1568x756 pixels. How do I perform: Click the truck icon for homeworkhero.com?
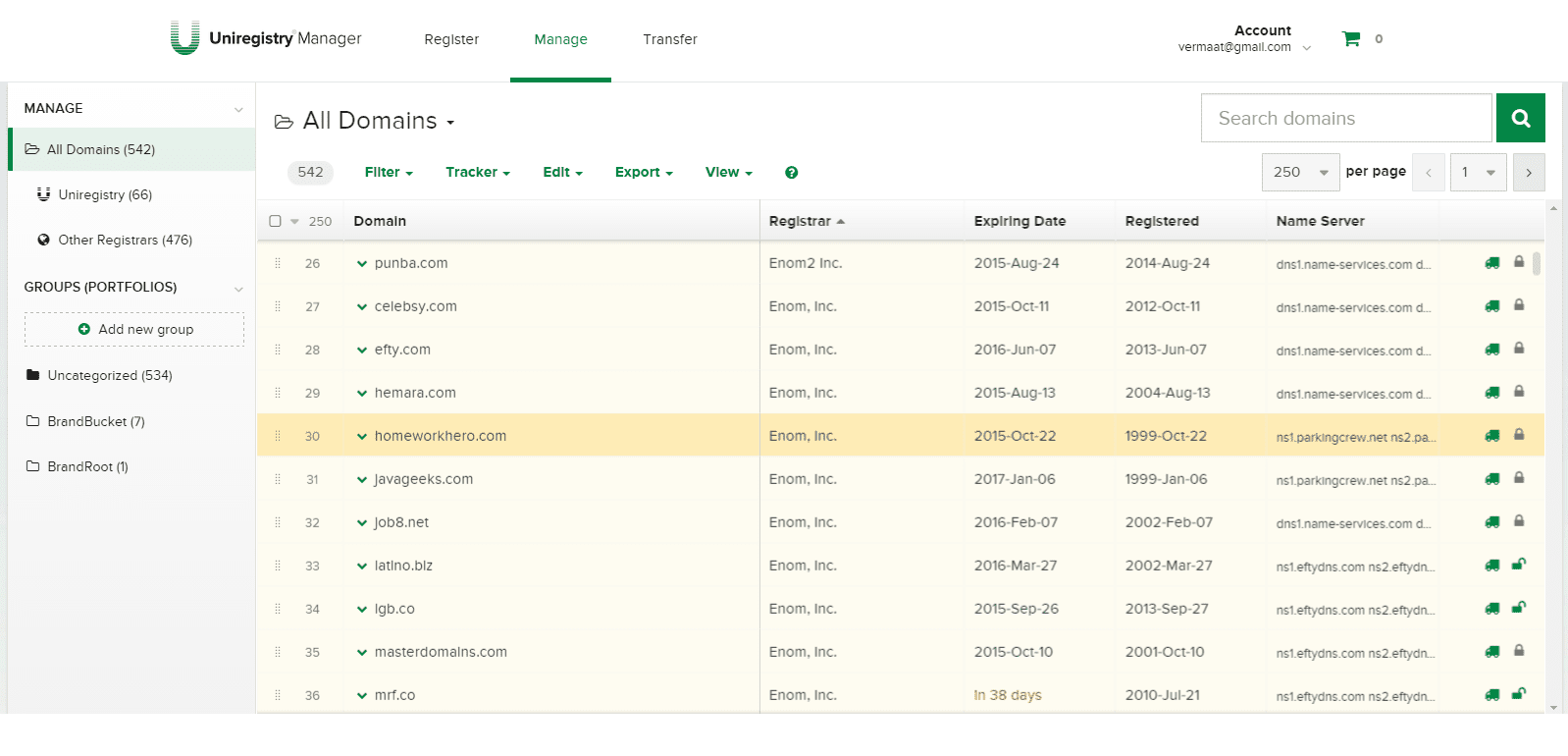click(x=1491, y=436)
